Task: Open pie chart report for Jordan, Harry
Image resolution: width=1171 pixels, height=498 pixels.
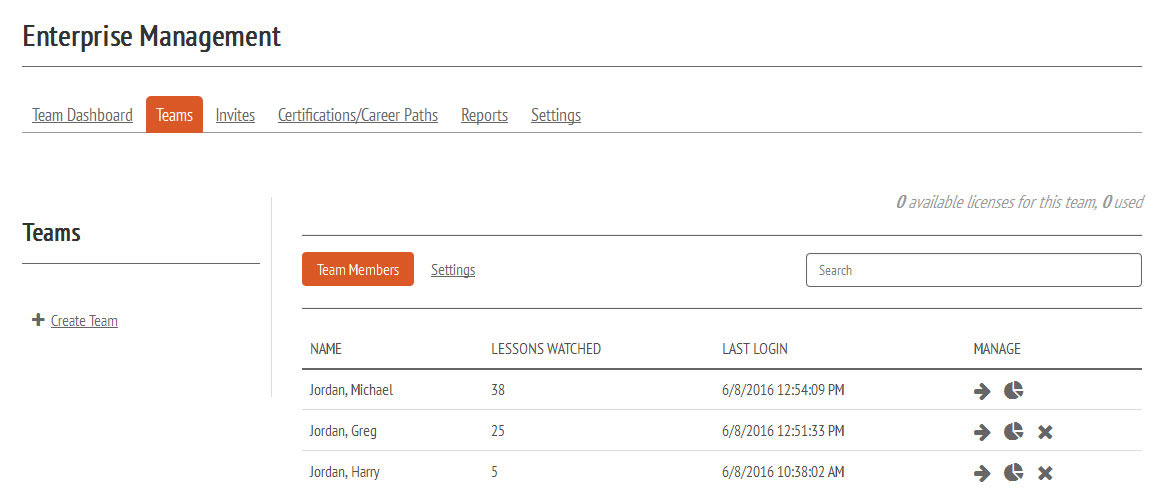Action: click(x=1013, y=473)
